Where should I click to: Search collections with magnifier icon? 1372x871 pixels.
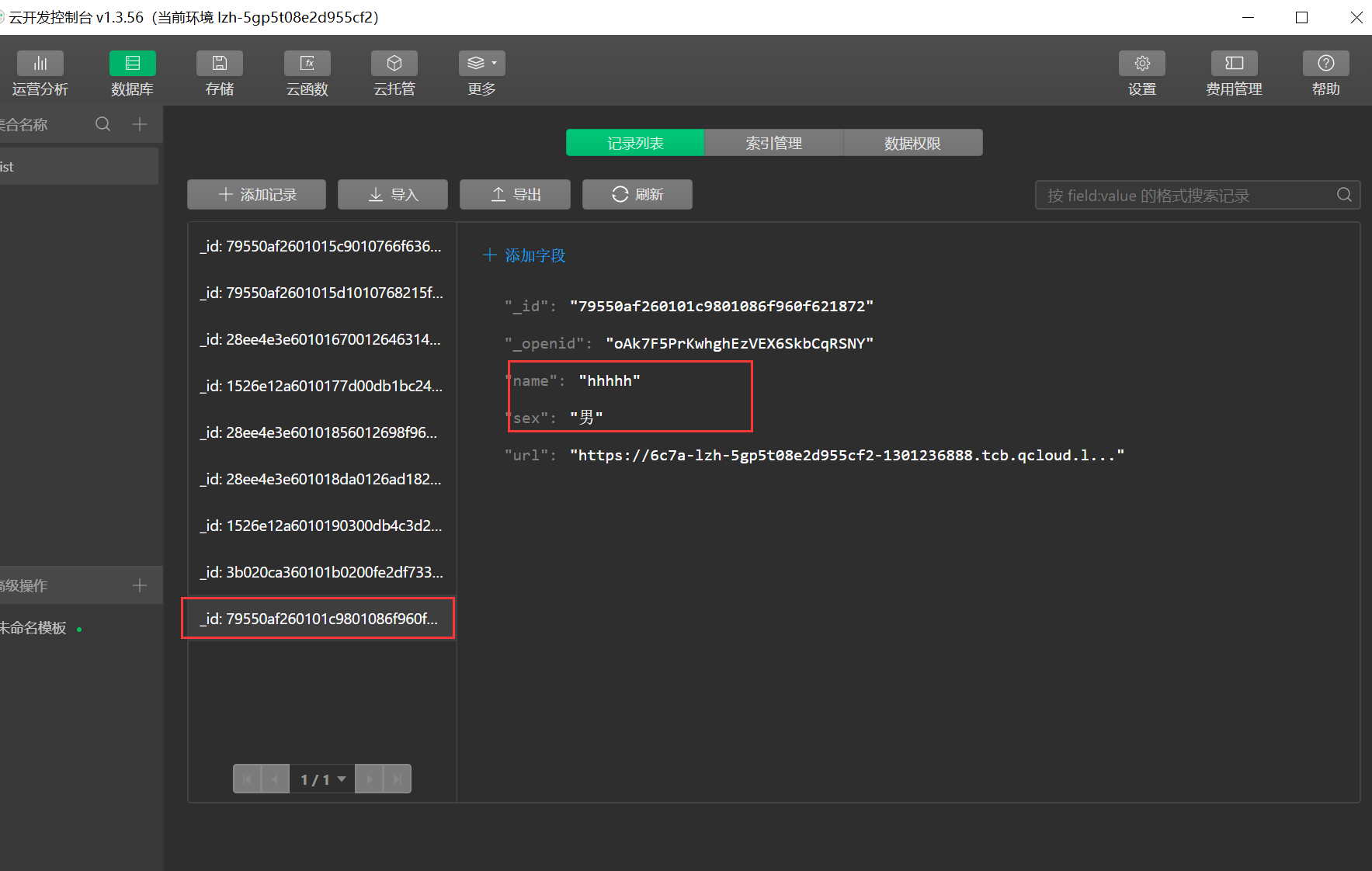(102, 124)
